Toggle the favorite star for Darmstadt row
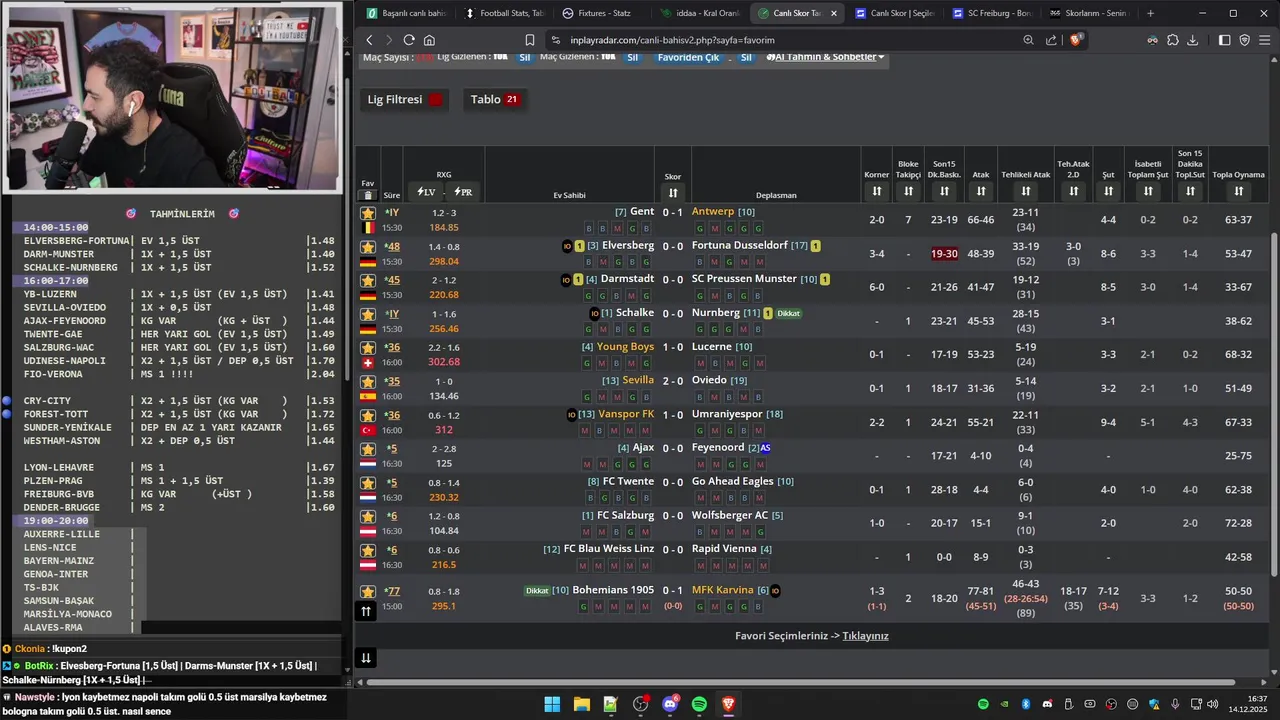 point(368,280)
